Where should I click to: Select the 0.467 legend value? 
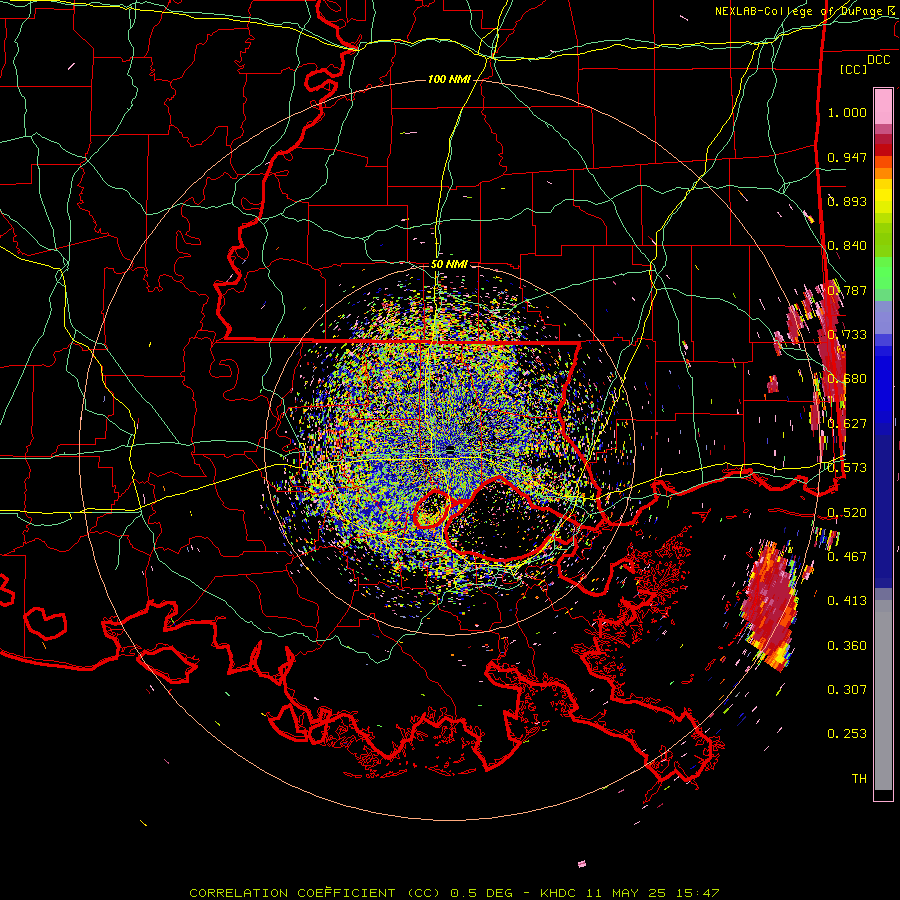(x=847, y=556)
